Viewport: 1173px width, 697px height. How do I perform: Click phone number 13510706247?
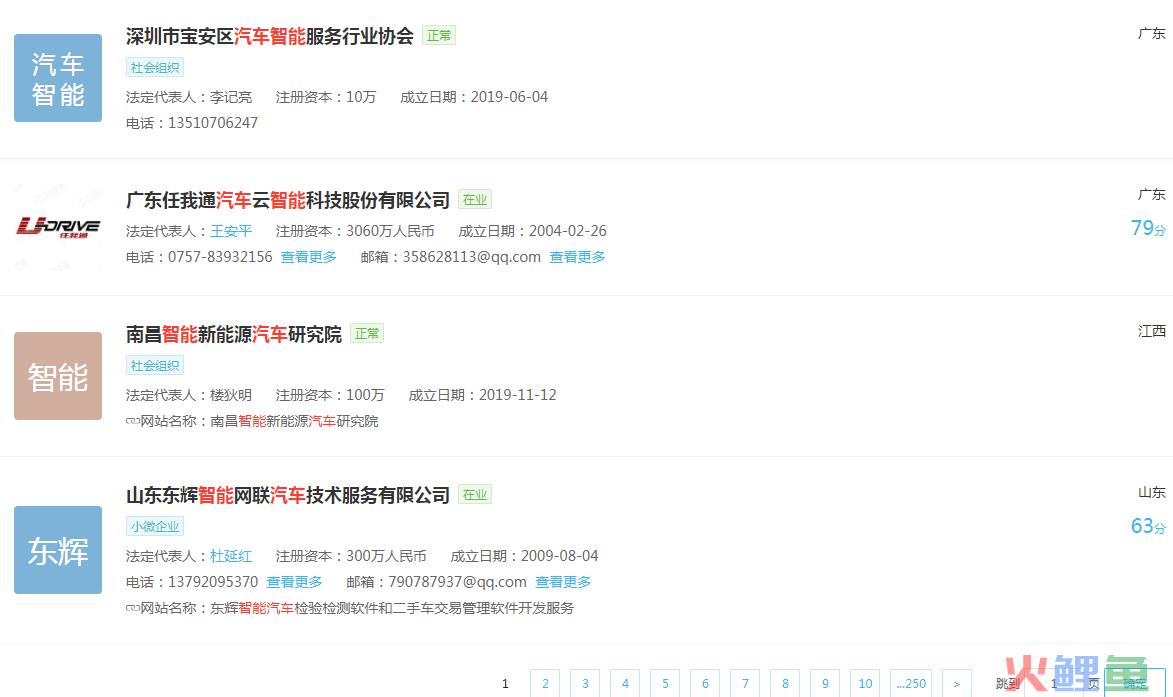[212, 123]
